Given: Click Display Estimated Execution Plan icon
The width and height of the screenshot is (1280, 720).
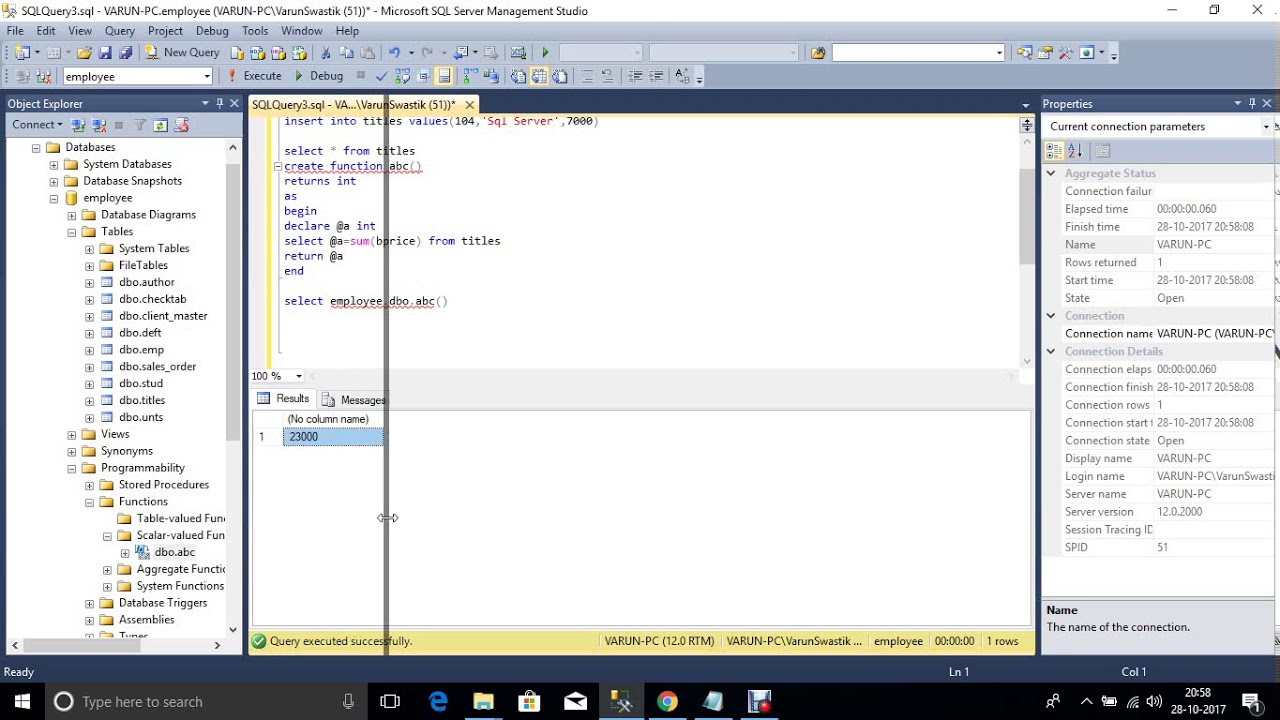Looking at the screenshot, I should (x=402, y=76).
